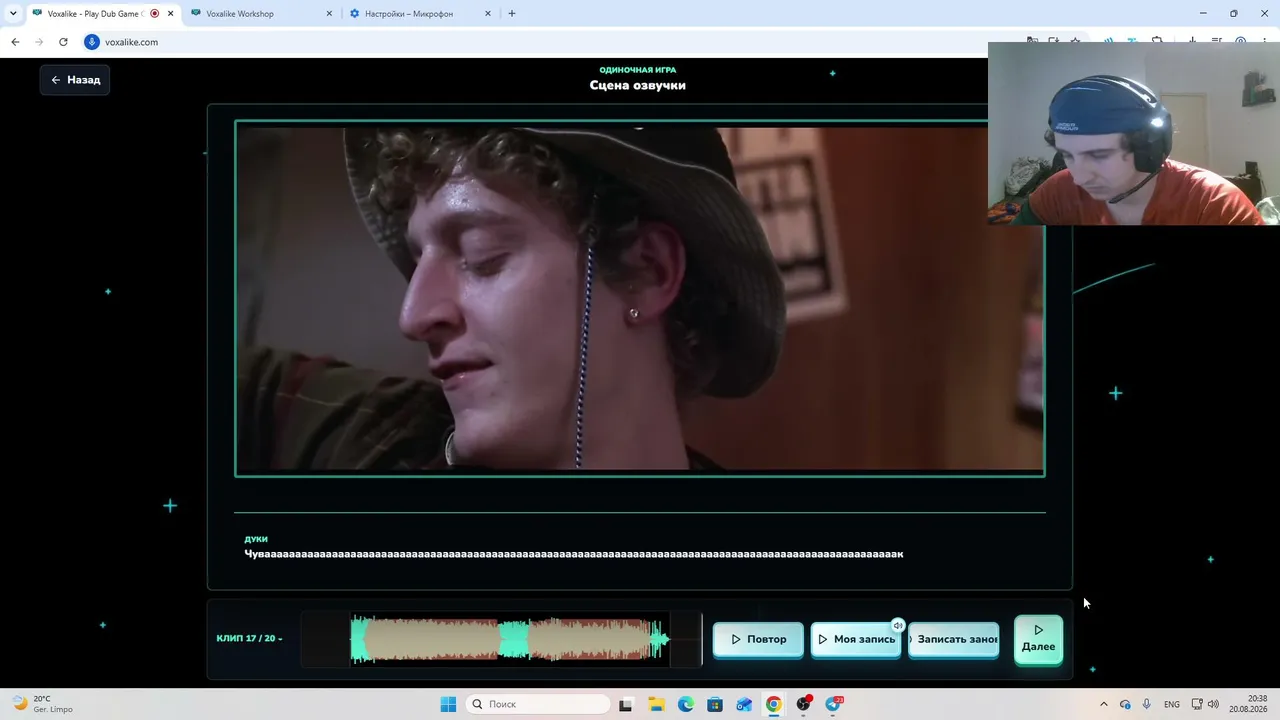
Task: Seek within the audio waveform
Action: point(501,639)
